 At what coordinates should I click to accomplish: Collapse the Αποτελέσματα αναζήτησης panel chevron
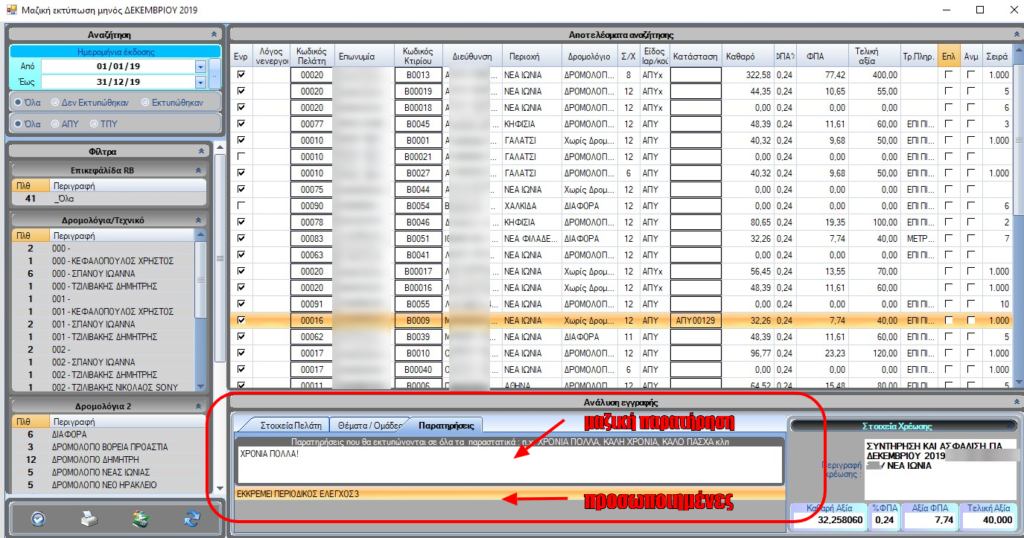(1014, 33)
